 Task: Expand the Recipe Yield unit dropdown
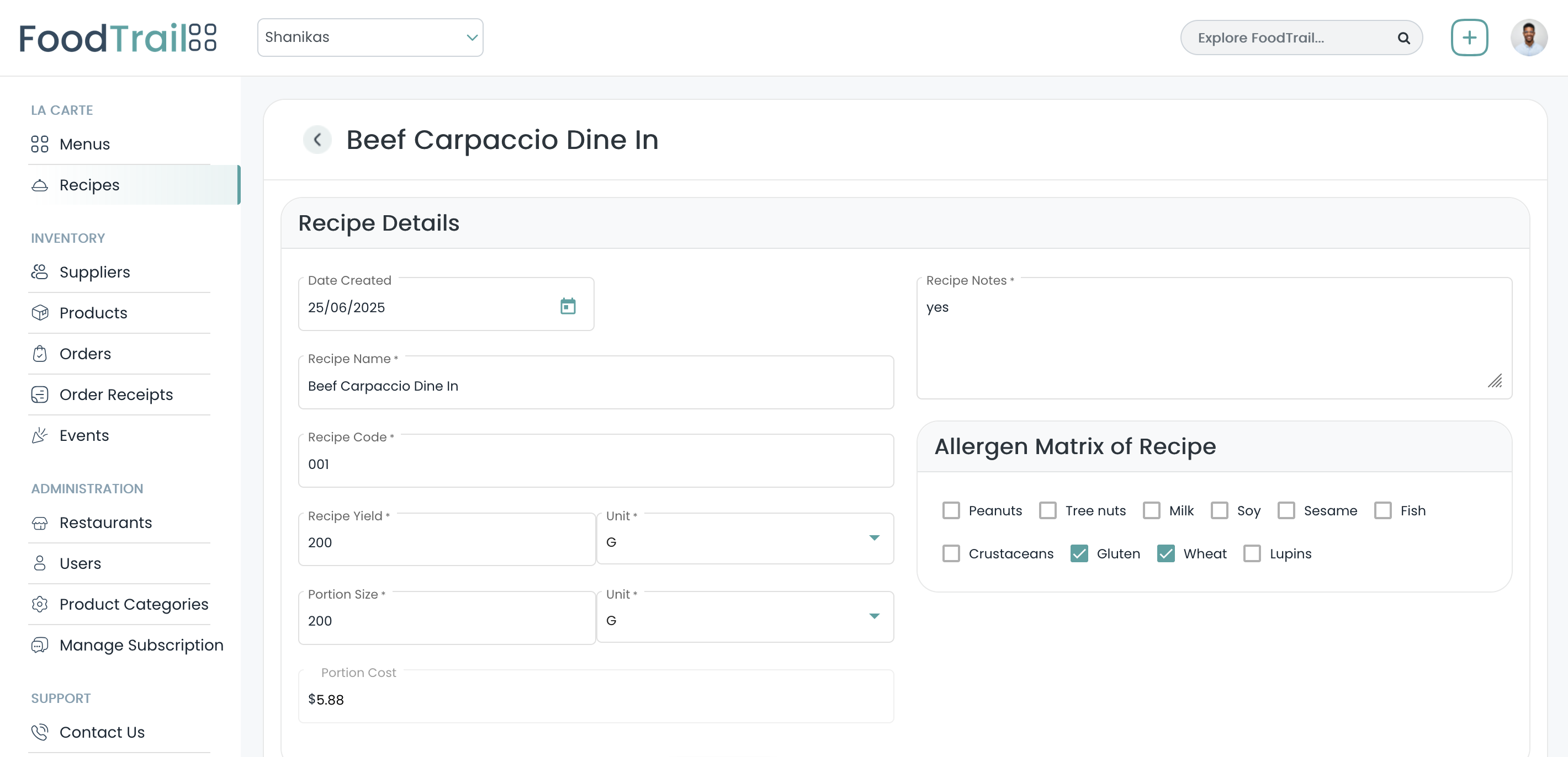[875, 538]
